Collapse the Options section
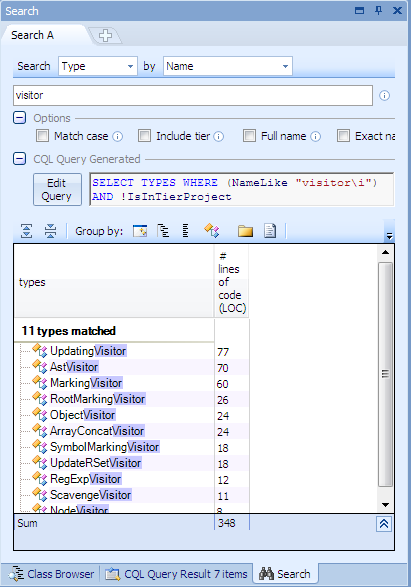414x587 pixels. (x=19, y=118)
